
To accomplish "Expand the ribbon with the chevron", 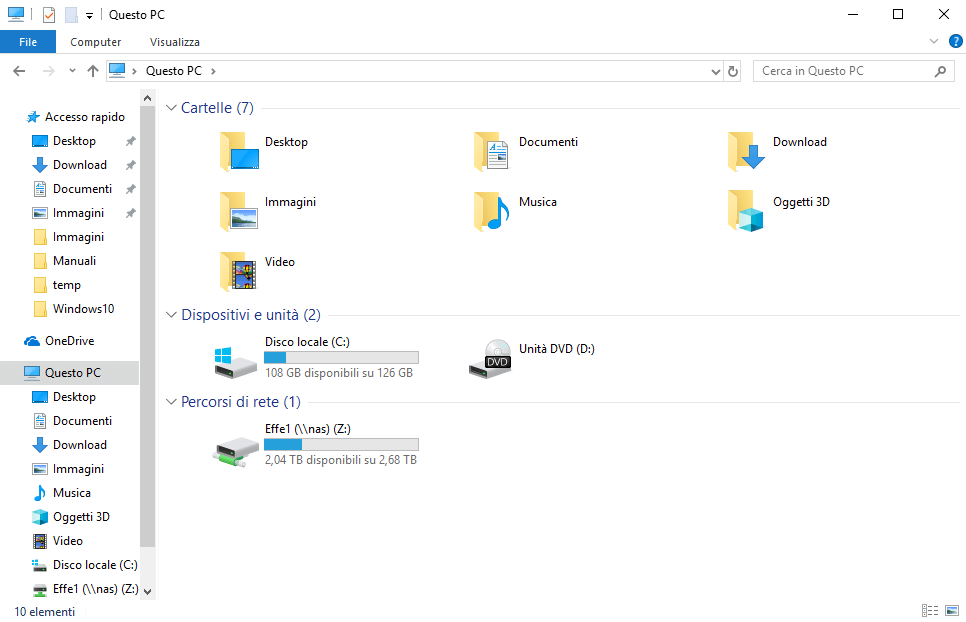I will pyautogui.click(x=934, y=41).
